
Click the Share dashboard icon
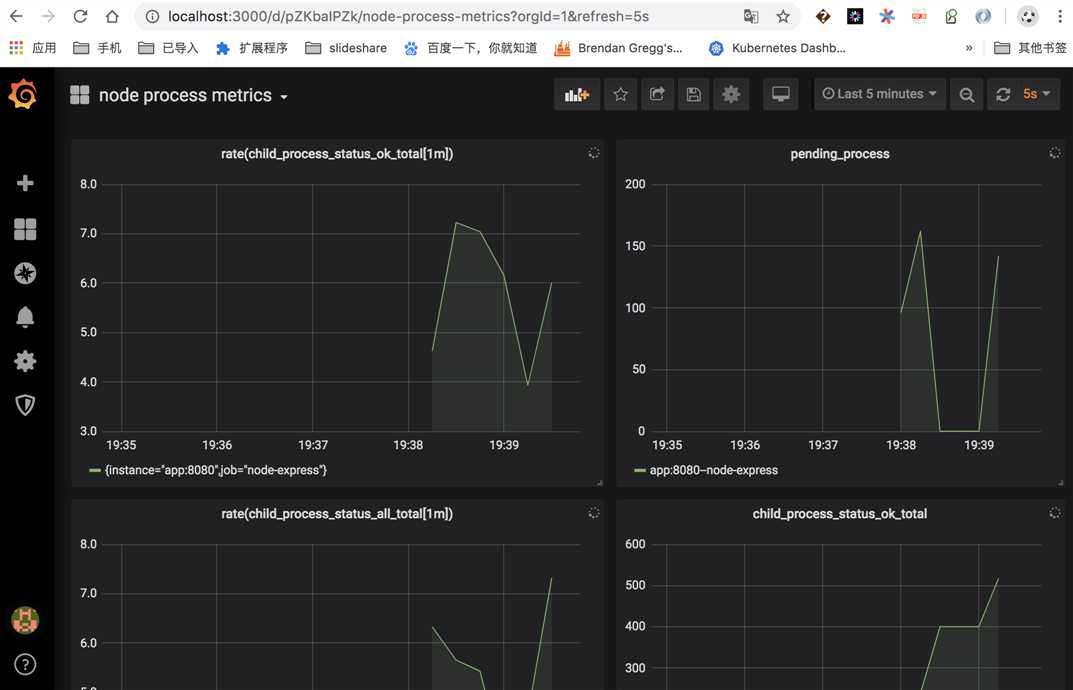657,94
